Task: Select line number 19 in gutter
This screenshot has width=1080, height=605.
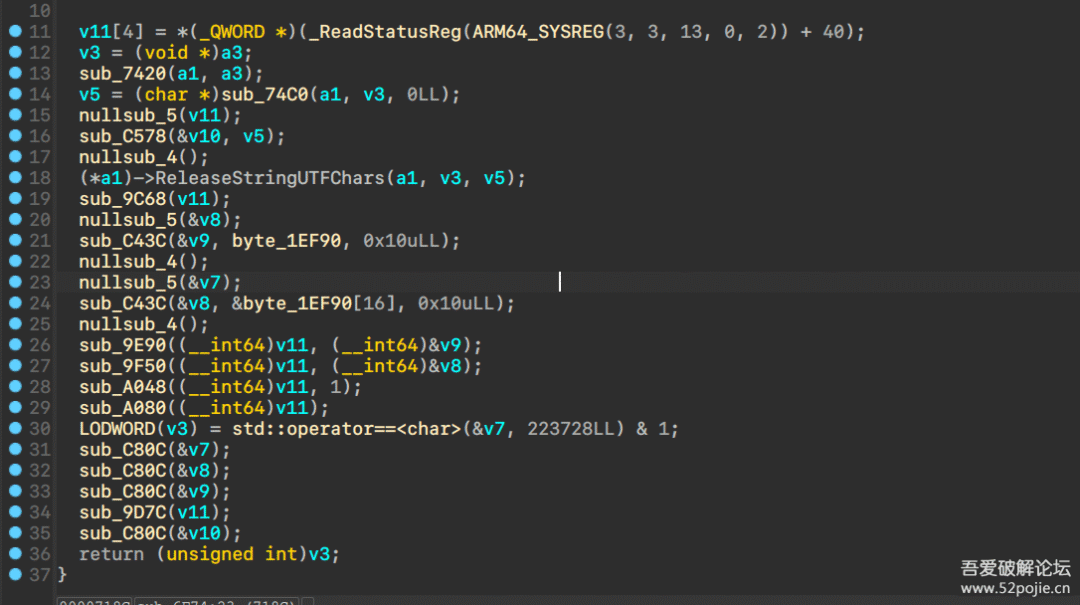Action: coord(40,199)
